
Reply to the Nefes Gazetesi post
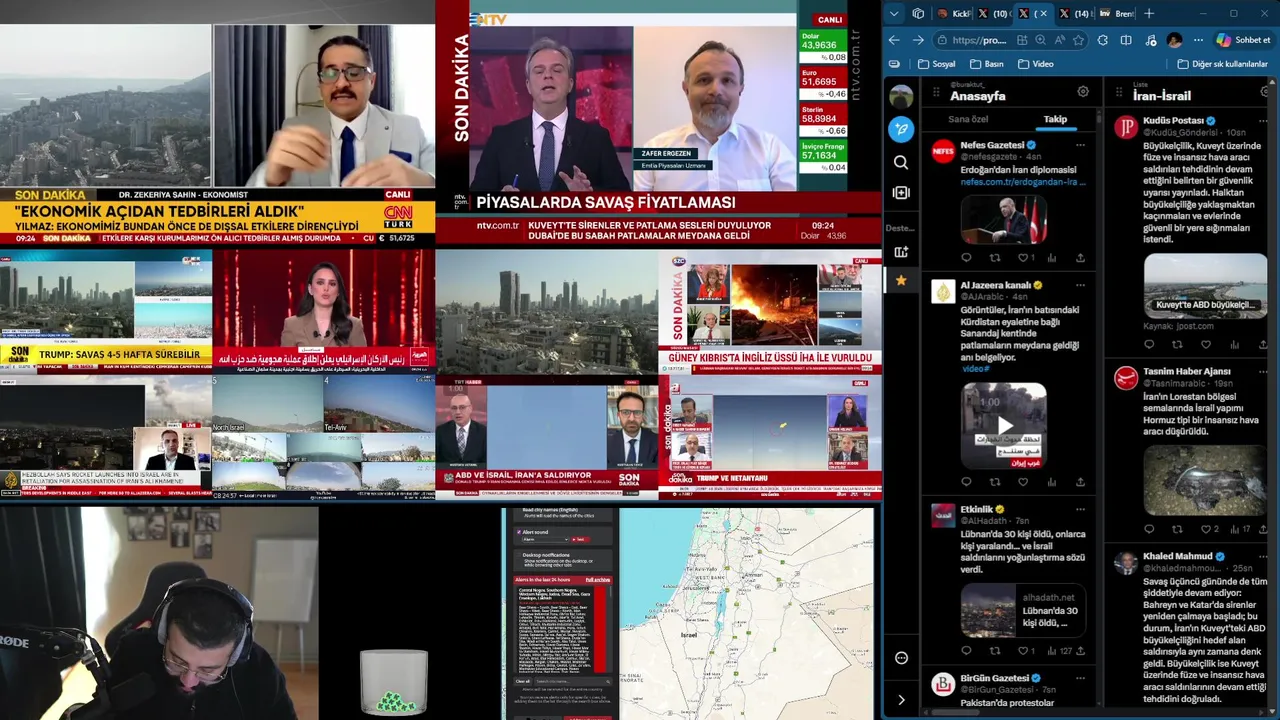tap(966, 257)
